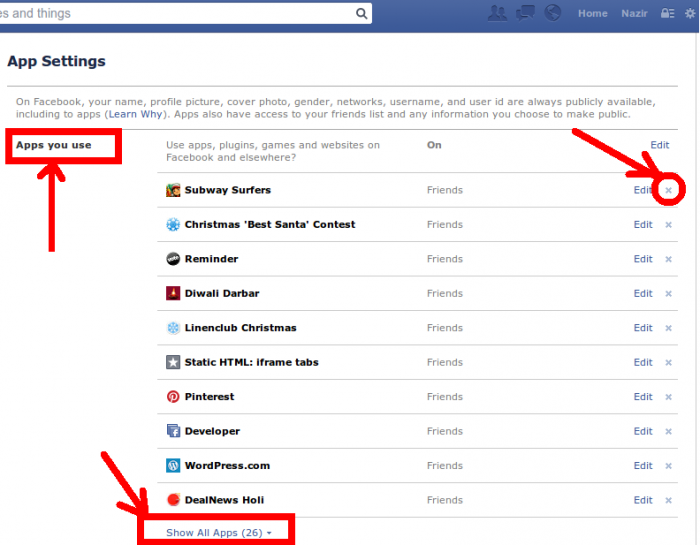Click Static HTML: iframe tabs name
The width and height of the screenshot is (700, 545).
(252, 362)
